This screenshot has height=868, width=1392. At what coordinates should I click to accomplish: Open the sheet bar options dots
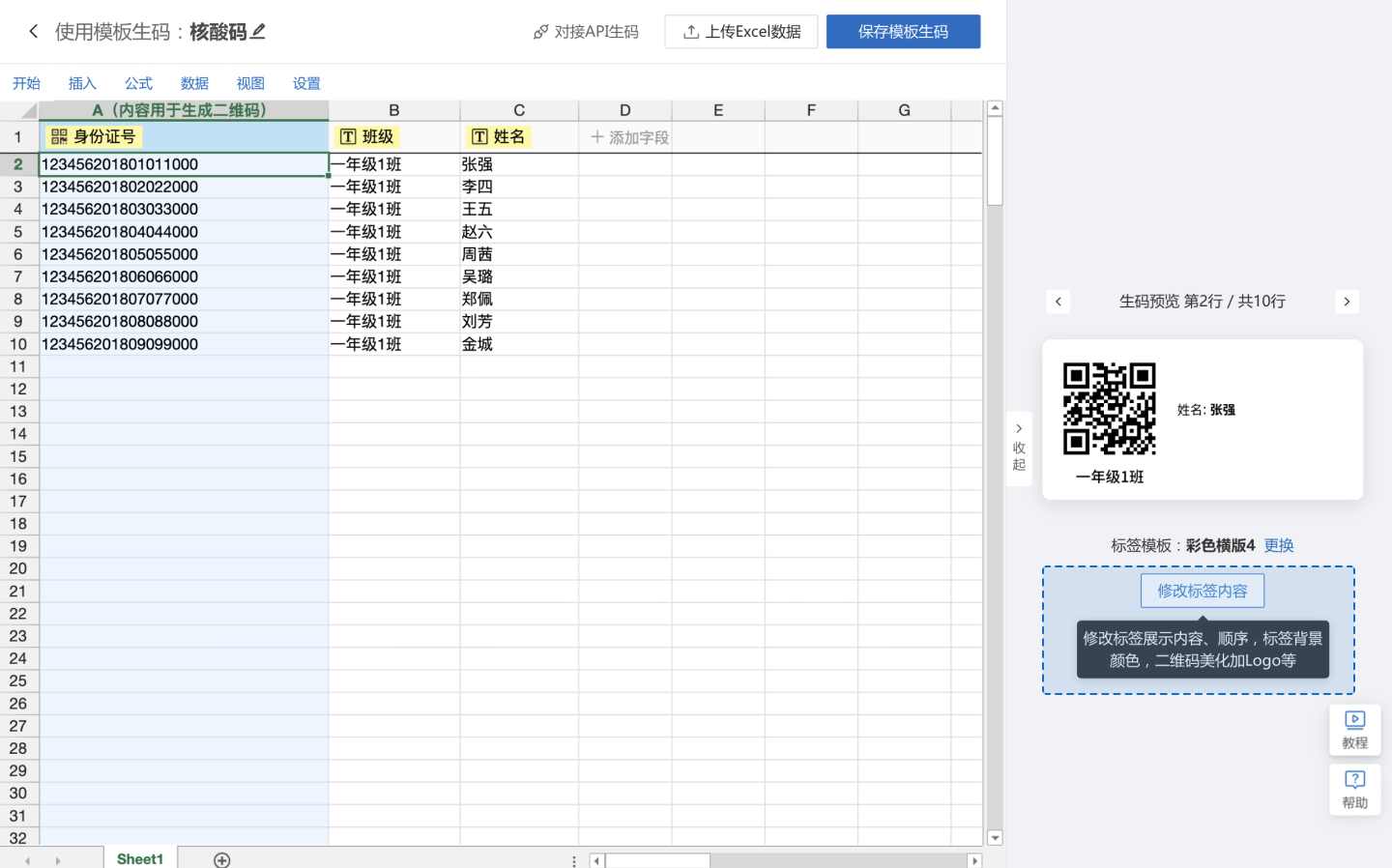[574, 860]
